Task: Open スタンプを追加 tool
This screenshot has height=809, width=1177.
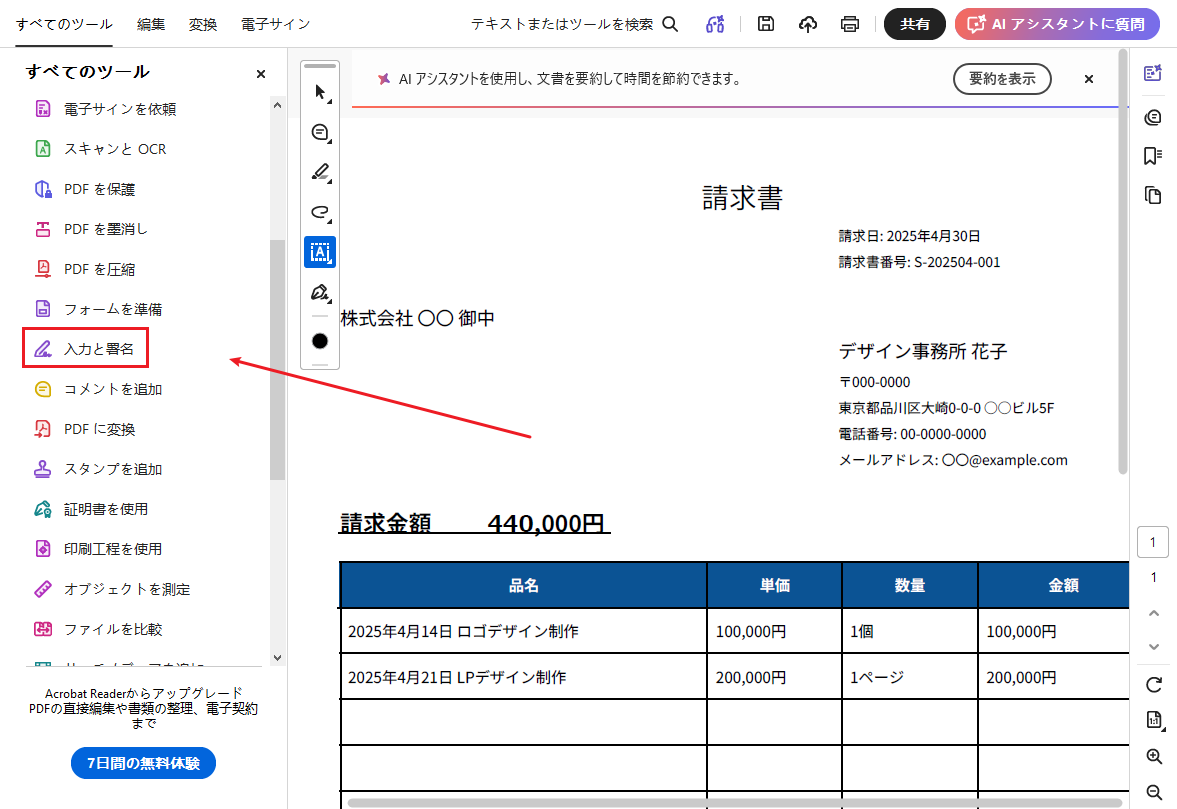Action: (98, 469)
